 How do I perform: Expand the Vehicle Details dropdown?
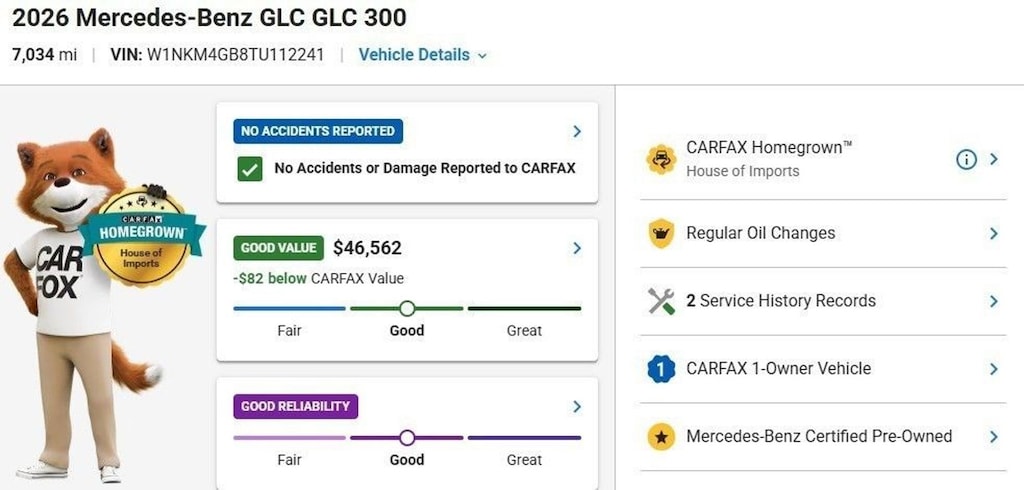(x=423, y=55)
